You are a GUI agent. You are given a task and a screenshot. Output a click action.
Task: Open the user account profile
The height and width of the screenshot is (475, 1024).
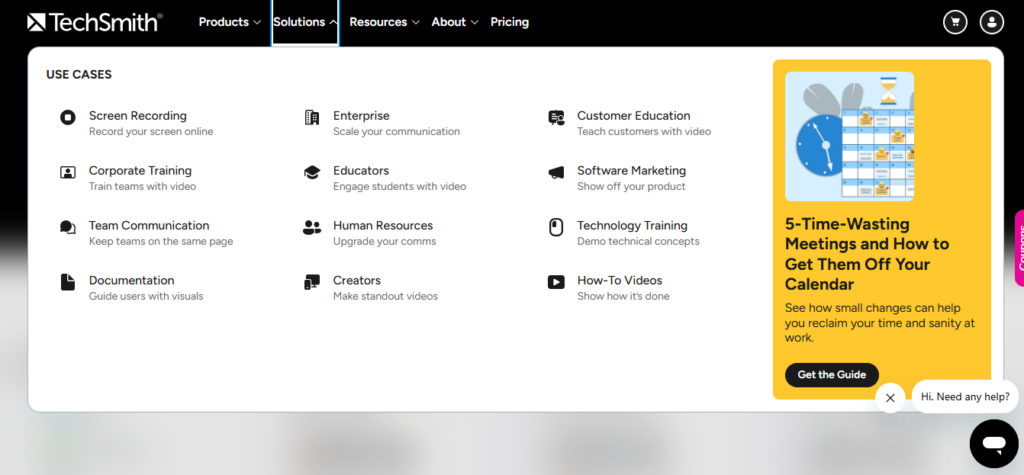pyautogui.click(x=991, y=22)
